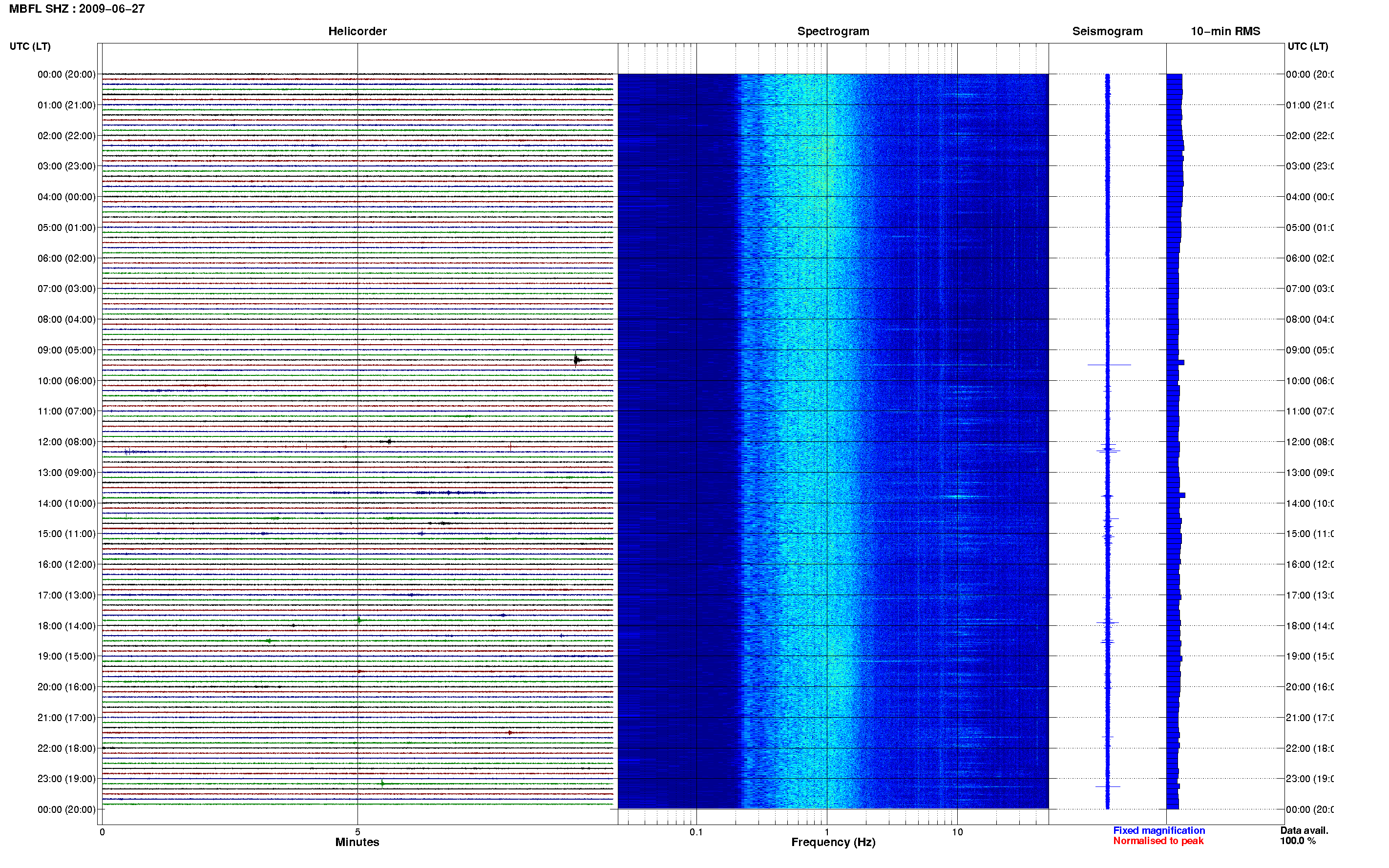Image resolution: width=1389 pixels, height=868 pixels.
Task: Click the left 22:00 (18:00) time label
Action: (x=66, y=748)
